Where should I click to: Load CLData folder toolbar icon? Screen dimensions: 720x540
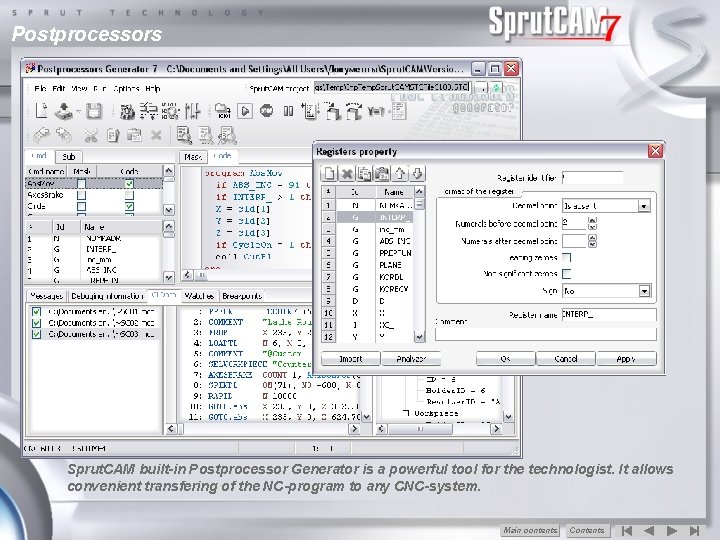tap(223, 111)
